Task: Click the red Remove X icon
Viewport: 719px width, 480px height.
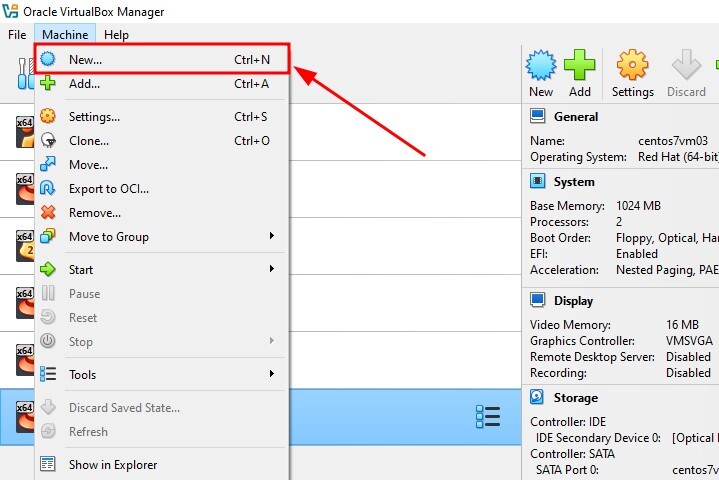Action: [47, 213]
